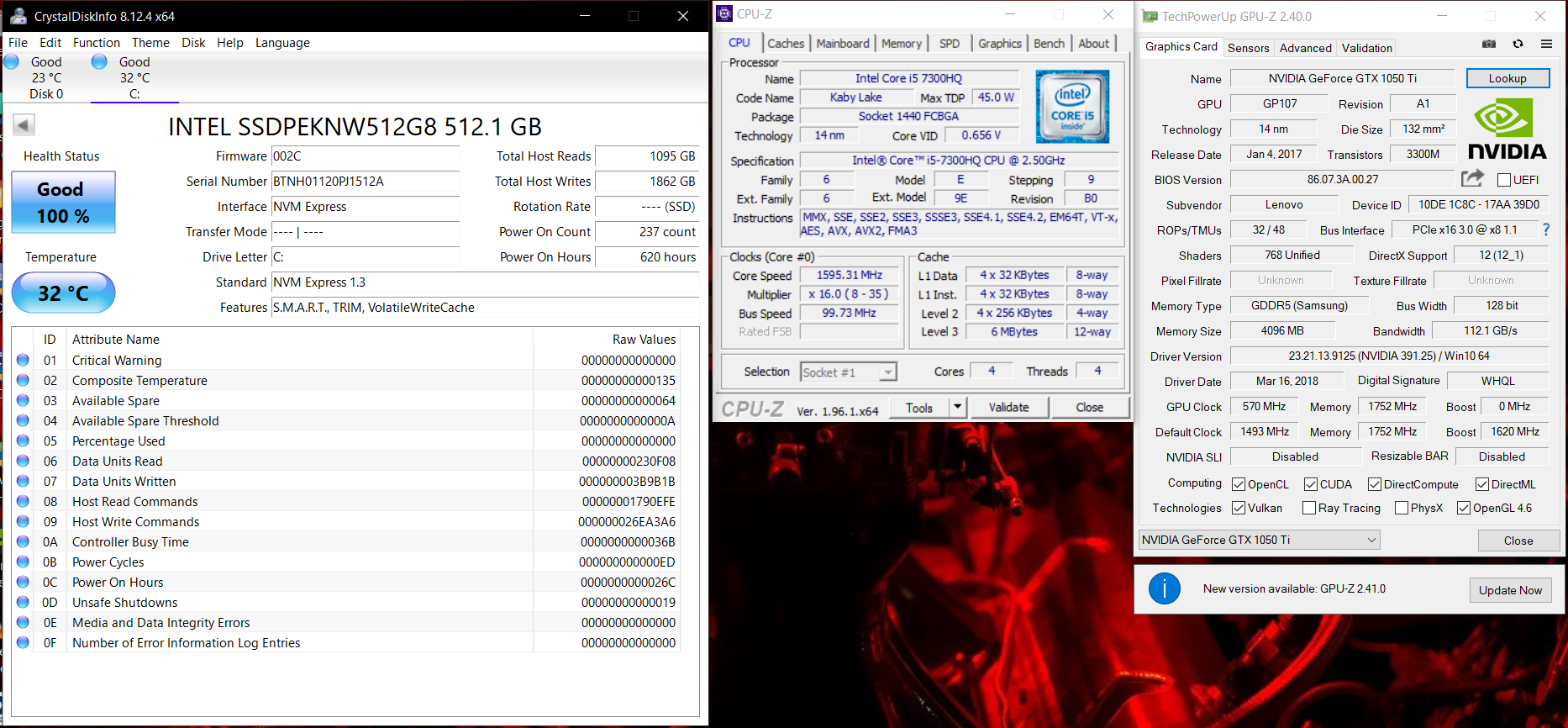
Task: Click the Disk 0 blue status orb
Action: [11, 61]
